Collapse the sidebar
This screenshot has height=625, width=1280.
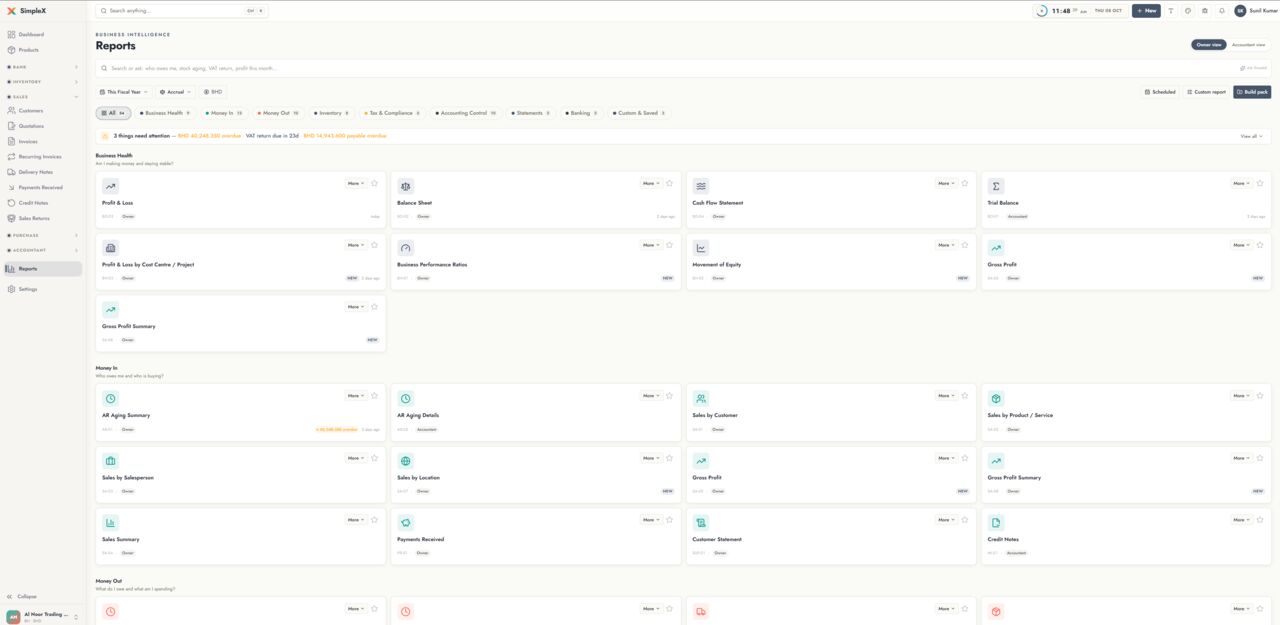(22, 597)
